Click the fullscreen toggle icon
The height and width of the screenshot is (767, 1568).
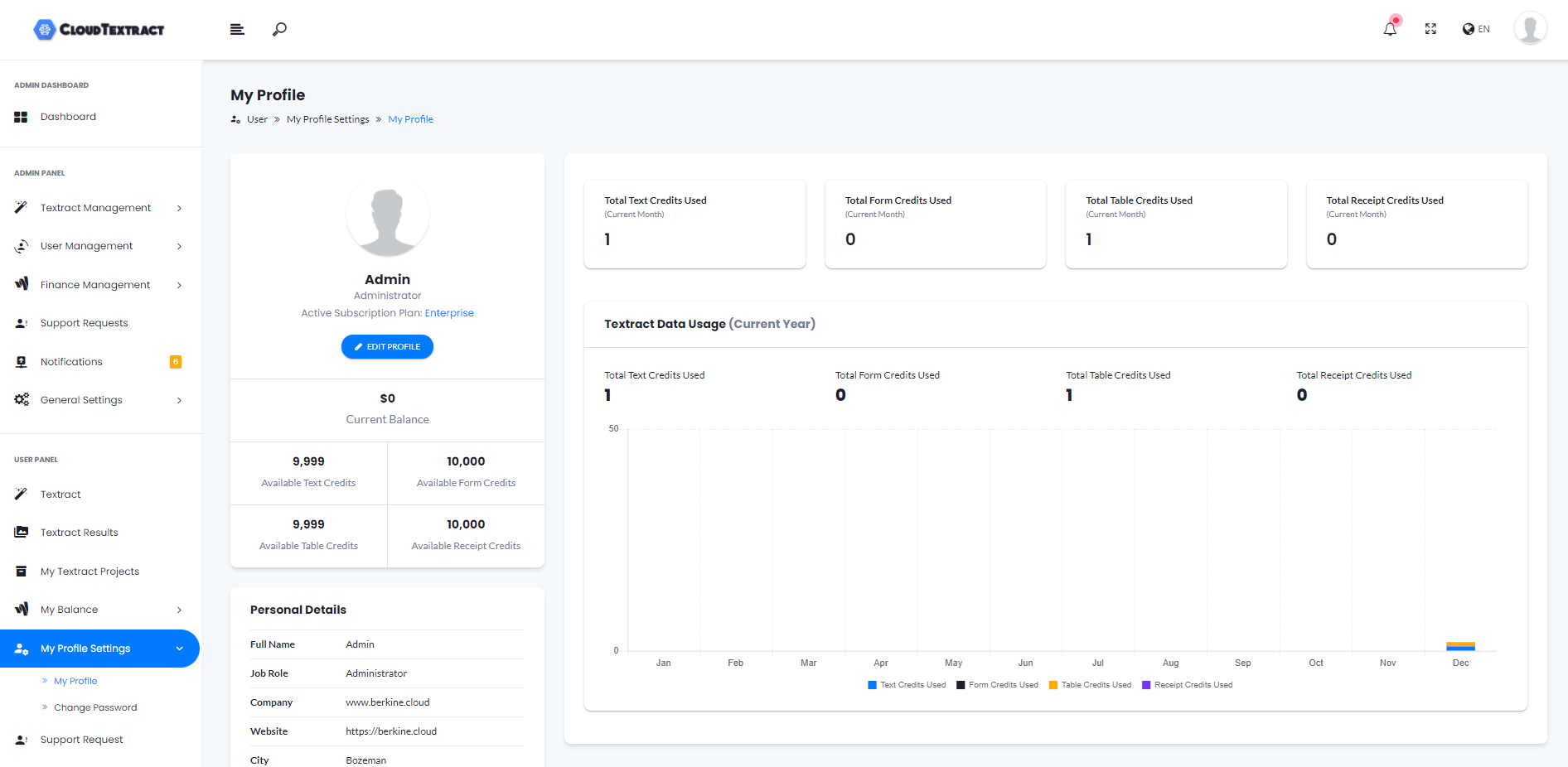[x=1430, y=29]
